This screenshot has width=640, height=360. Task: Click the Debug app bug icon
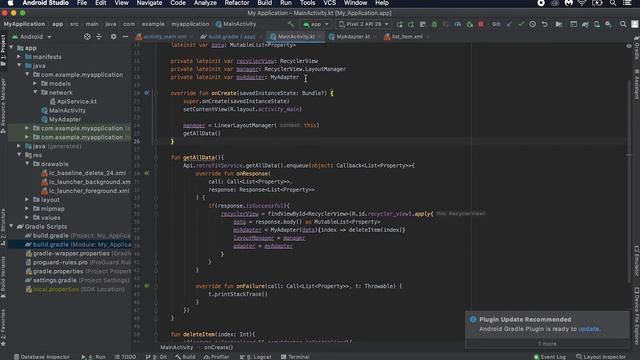pos(434,24)
